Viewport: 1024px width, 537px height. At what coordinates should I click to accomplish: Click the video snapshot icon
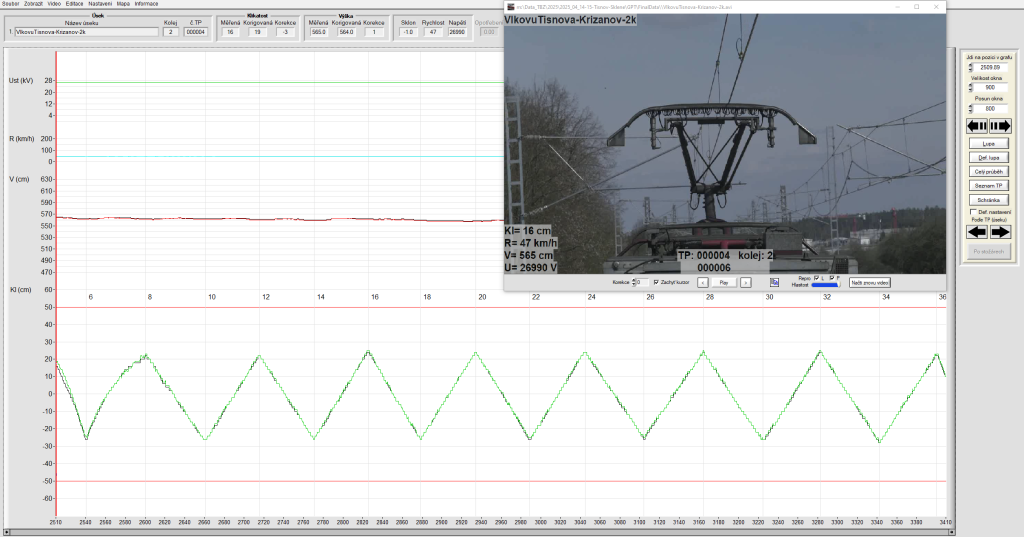[774, 282]
